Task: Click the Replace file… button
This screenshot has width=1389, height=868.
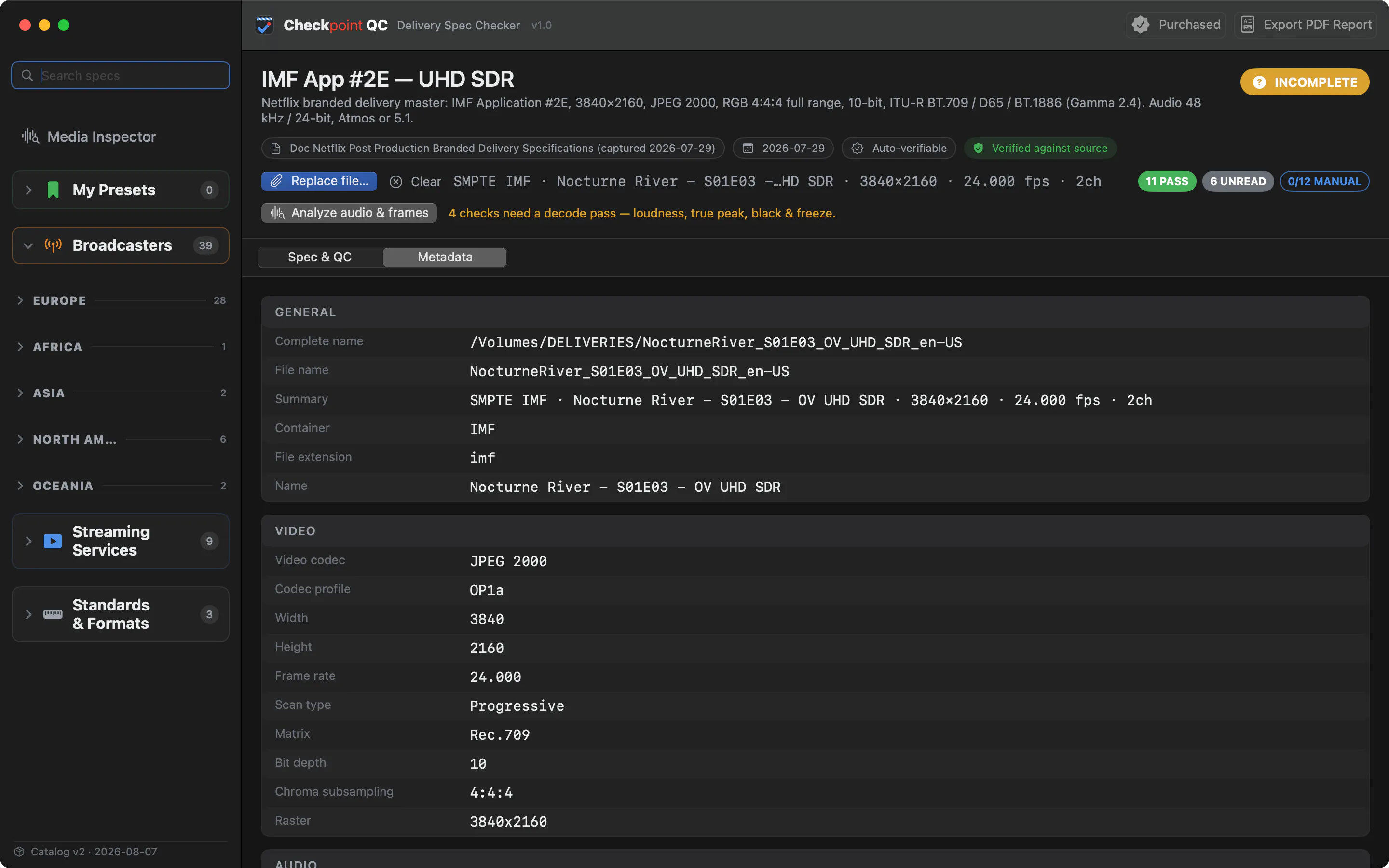Action: click(x=319, y=181)
